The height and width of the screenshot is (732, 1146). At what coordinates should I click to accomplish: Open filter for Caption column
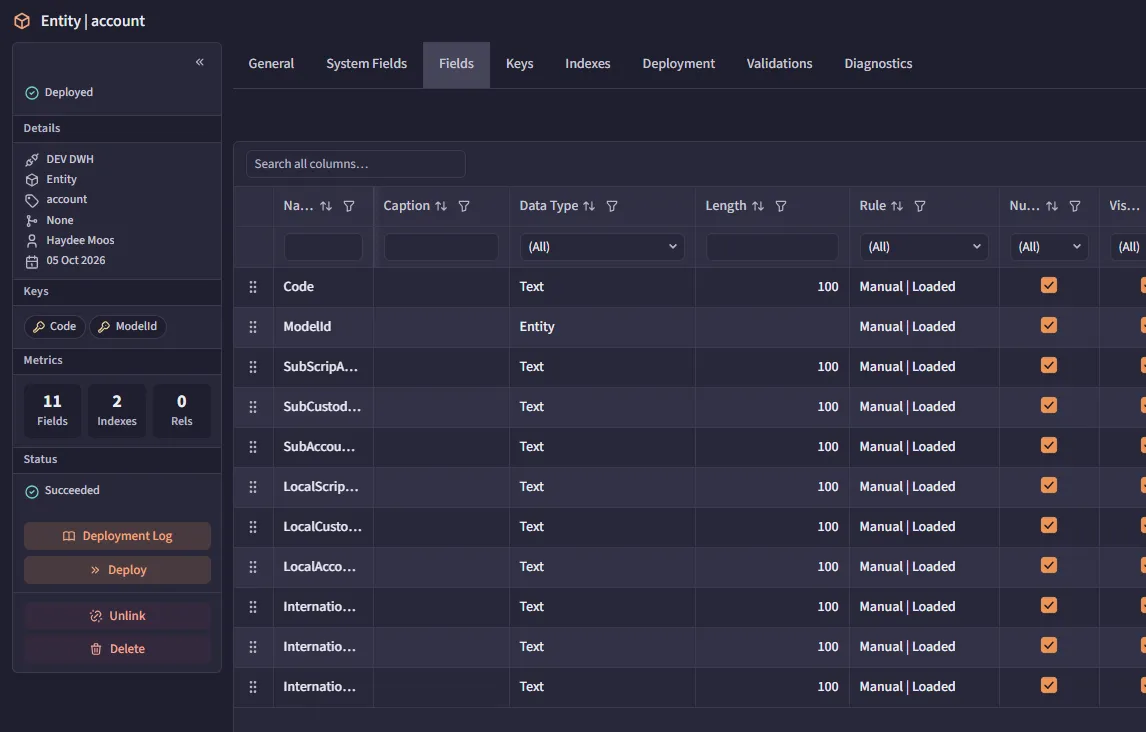(464, 206)
